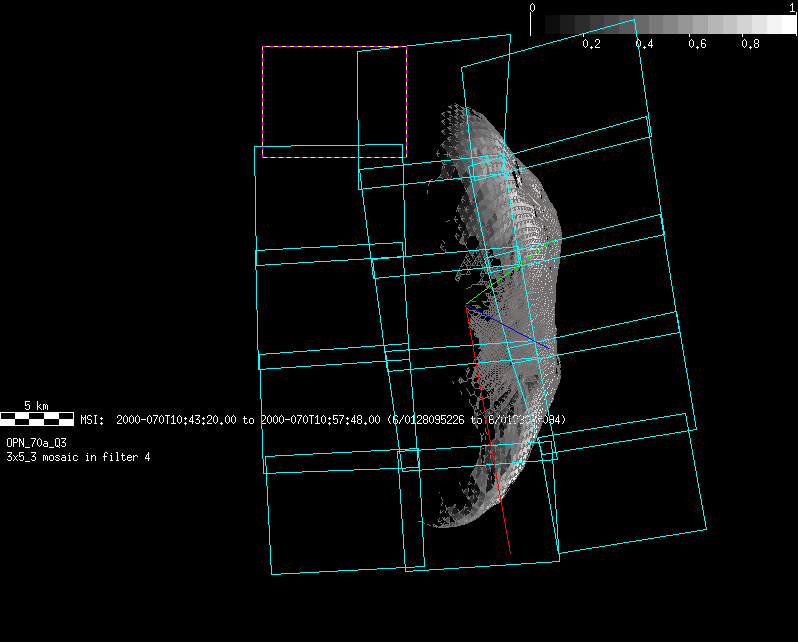Click the 5 km checkered scale bar
This screenshot has width=798, height=642.
[x=37, y=419]
